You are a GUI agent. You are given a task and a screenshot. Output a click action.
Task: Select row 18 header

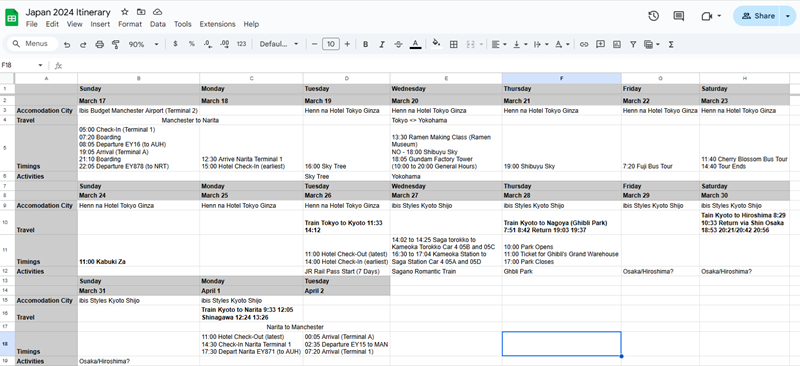point(7,344)
